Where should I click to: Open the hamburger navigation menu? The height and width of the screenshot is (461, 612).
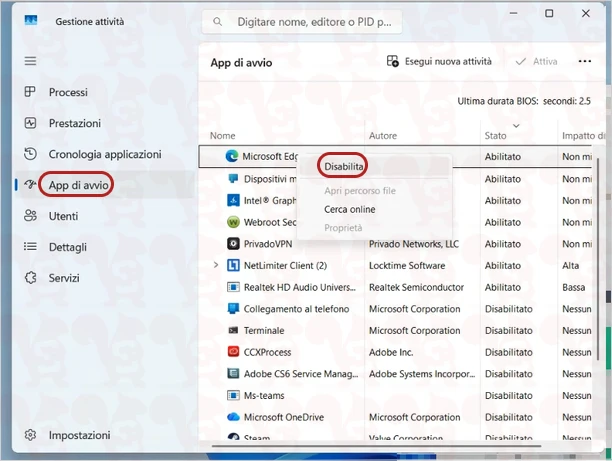(30, 61)
